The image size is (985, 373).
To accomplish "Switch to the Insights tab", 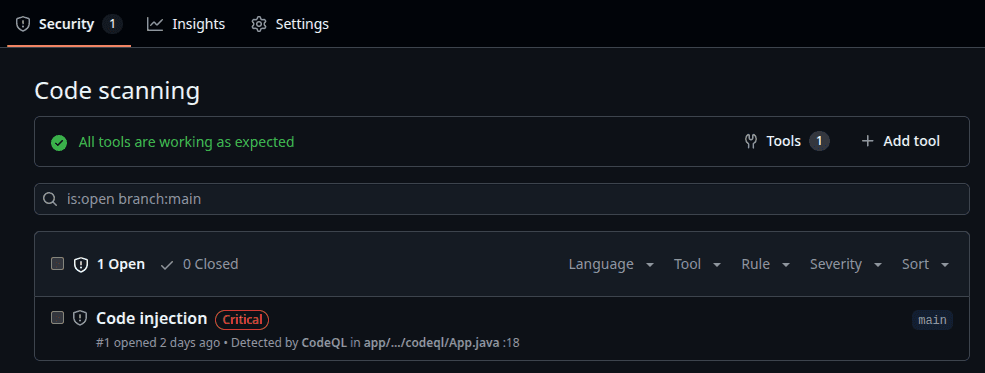I will 186,24.
